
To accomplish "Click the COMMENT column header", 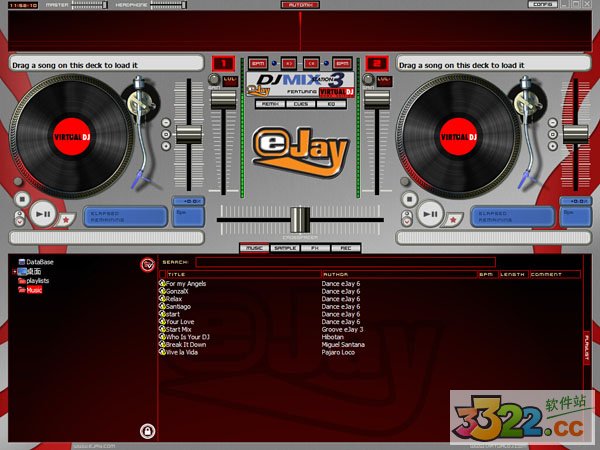I will pos(555,274).
